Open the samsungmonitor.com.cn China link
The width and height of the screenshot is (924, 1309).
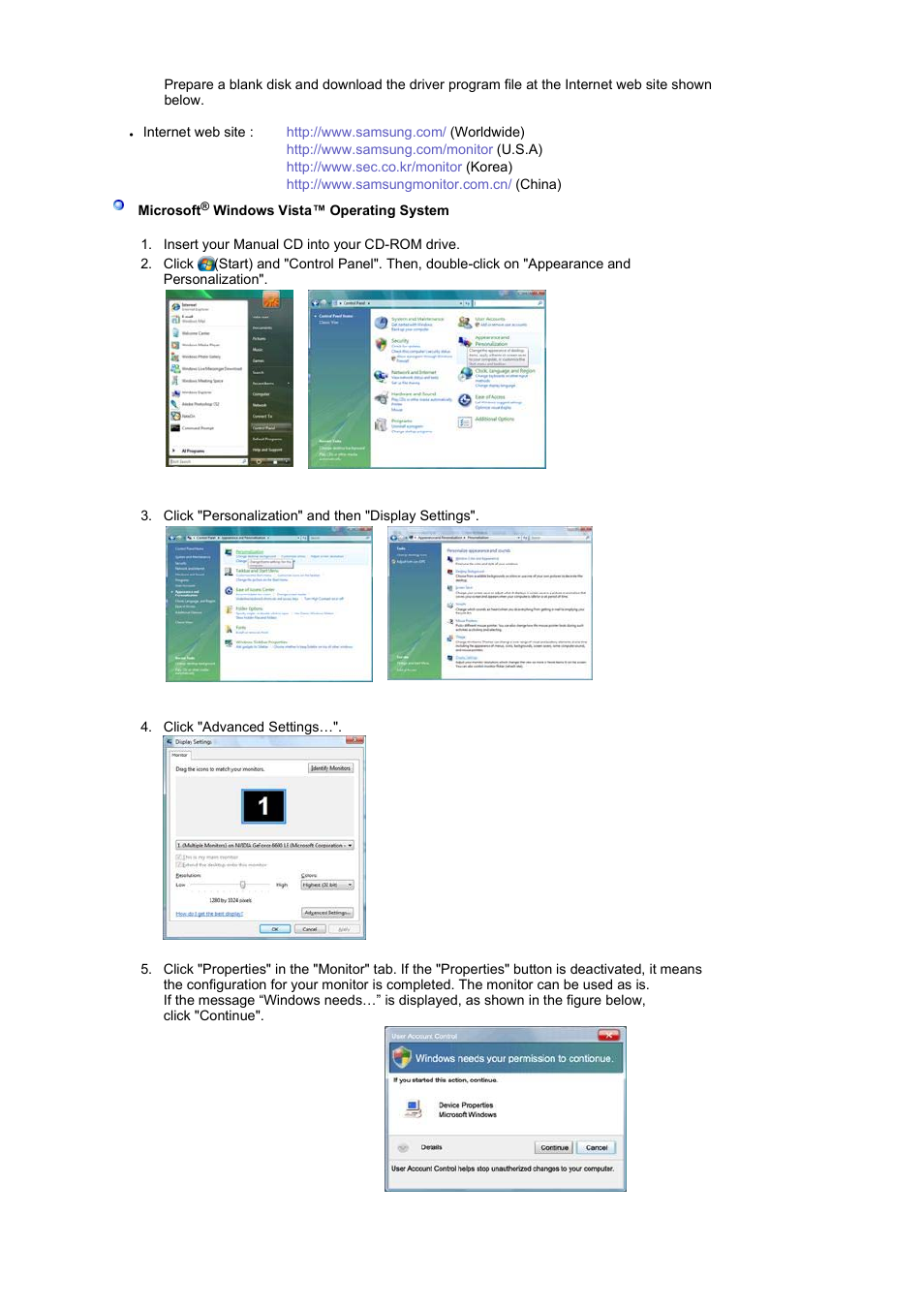coord(399,184)
